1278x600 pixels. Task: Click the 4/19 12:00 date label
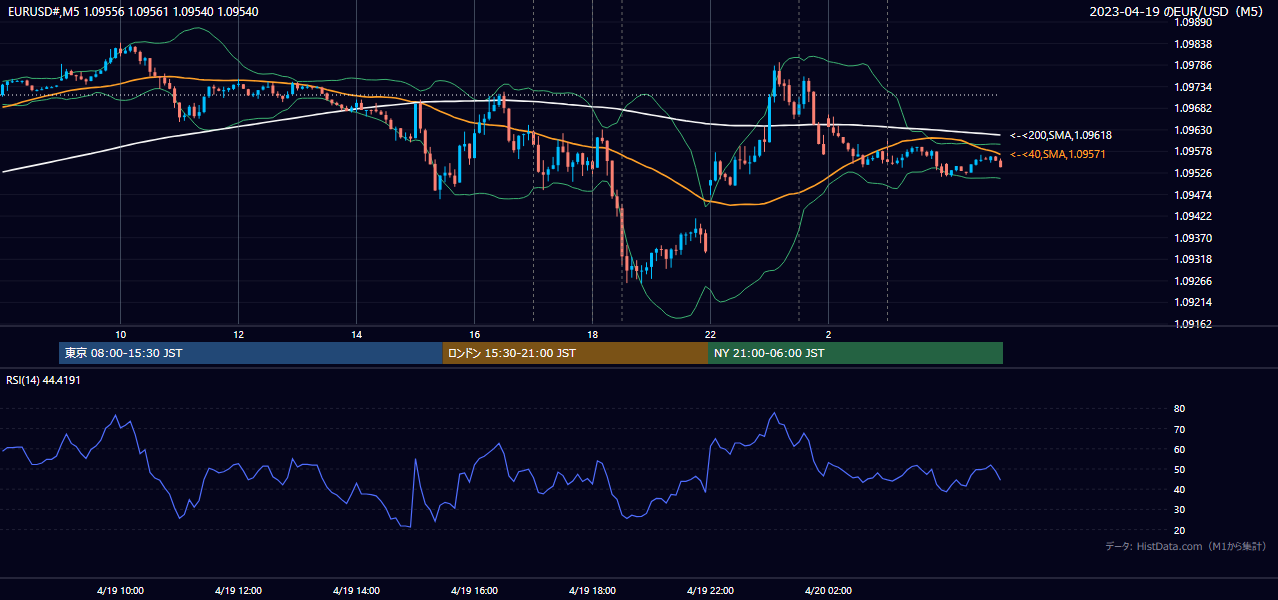point(238,590)
